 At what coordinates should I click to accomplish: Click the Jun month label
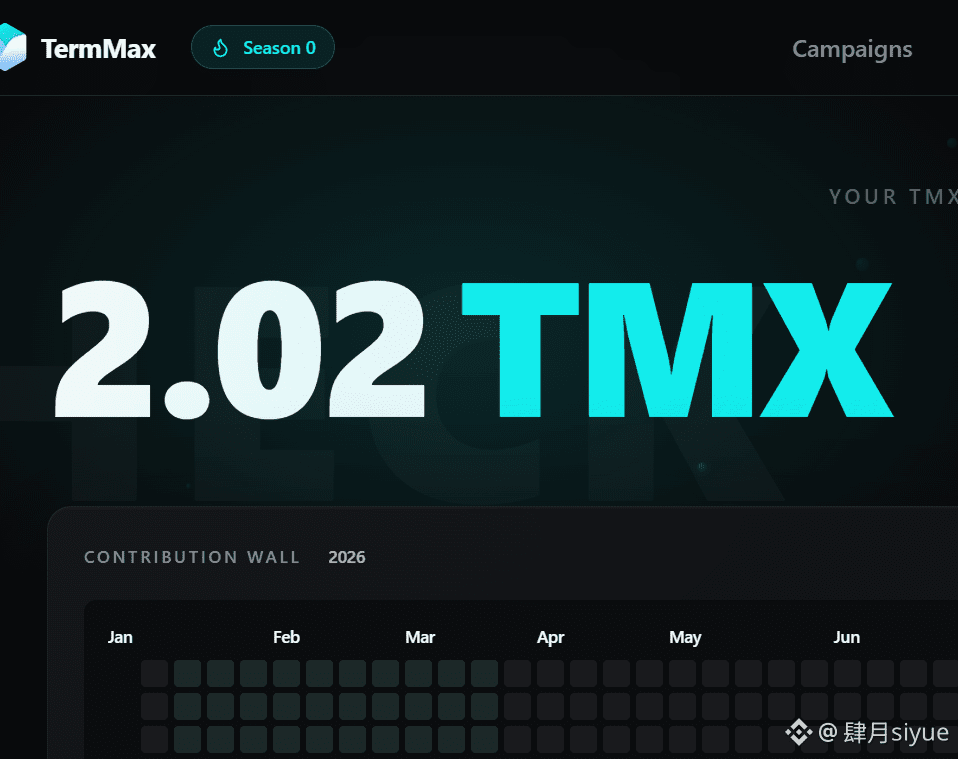coord(847,637)
